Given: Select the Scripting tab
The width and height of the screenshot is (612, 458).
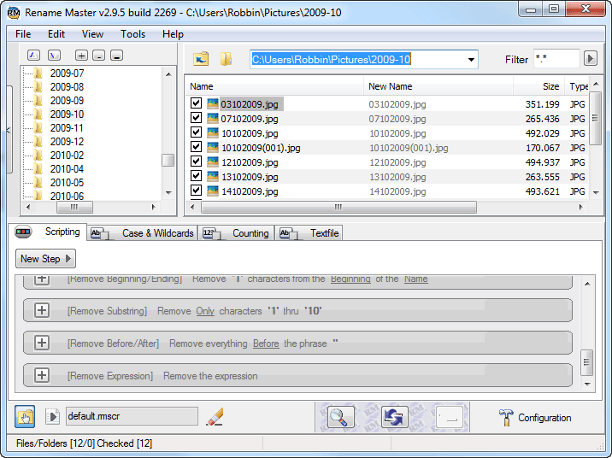Looking at the screenshot, I should [x=48, y=232].
